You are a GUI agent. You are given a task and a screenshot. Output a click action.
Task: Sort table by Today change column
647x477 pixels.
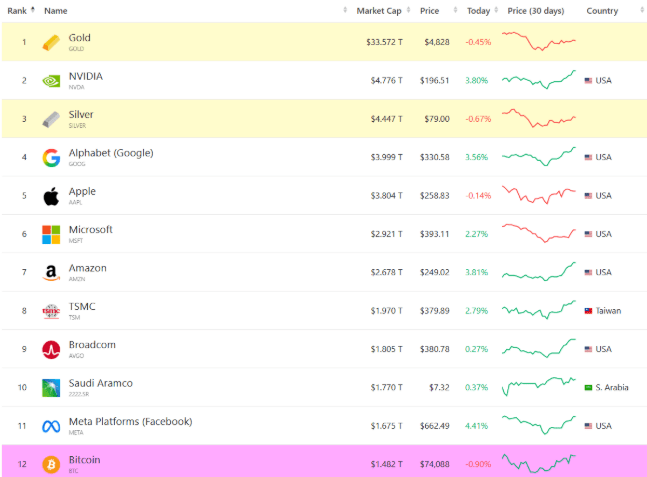(x=478, y=11)
